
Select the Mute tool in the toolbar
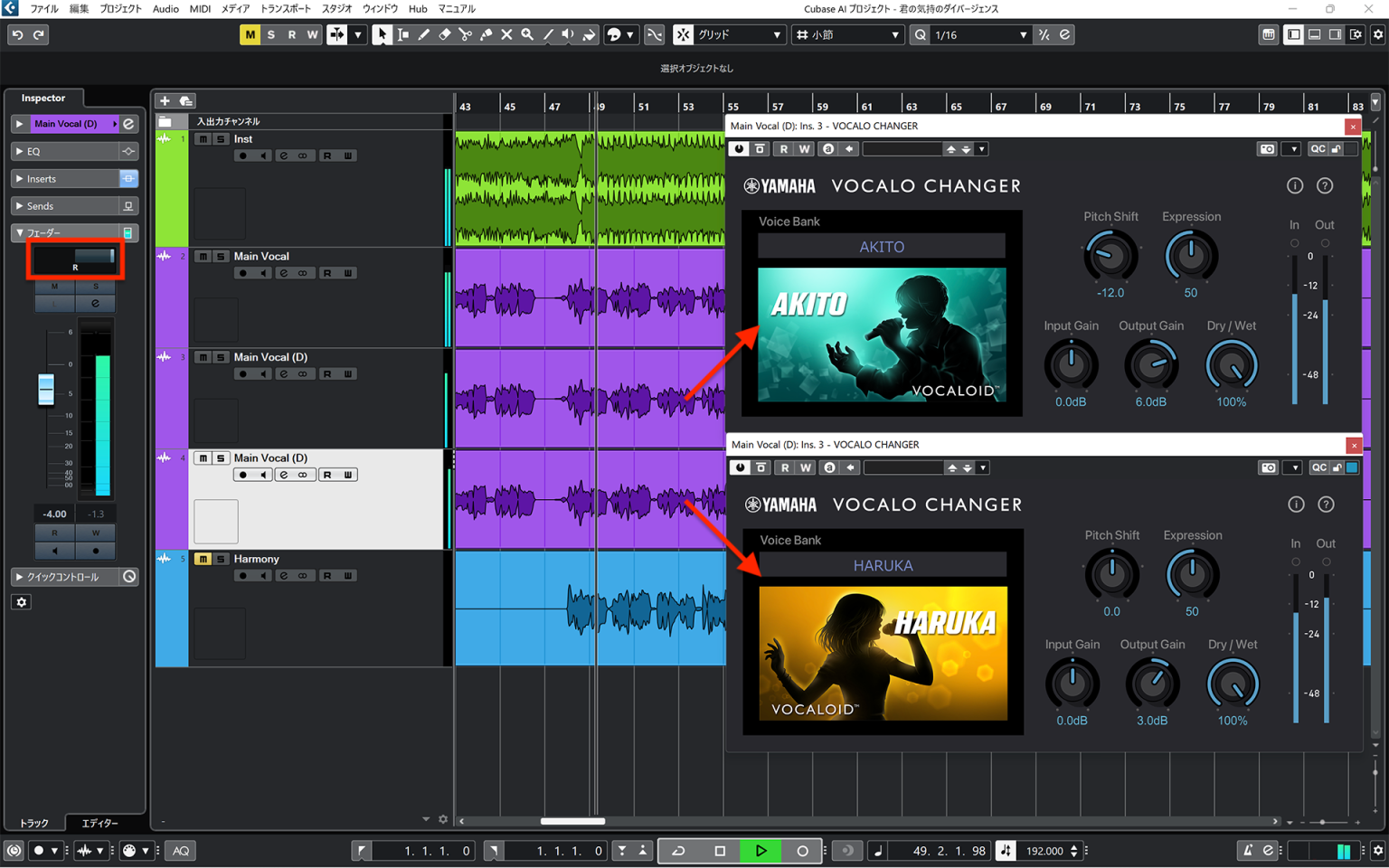point(507,34)
